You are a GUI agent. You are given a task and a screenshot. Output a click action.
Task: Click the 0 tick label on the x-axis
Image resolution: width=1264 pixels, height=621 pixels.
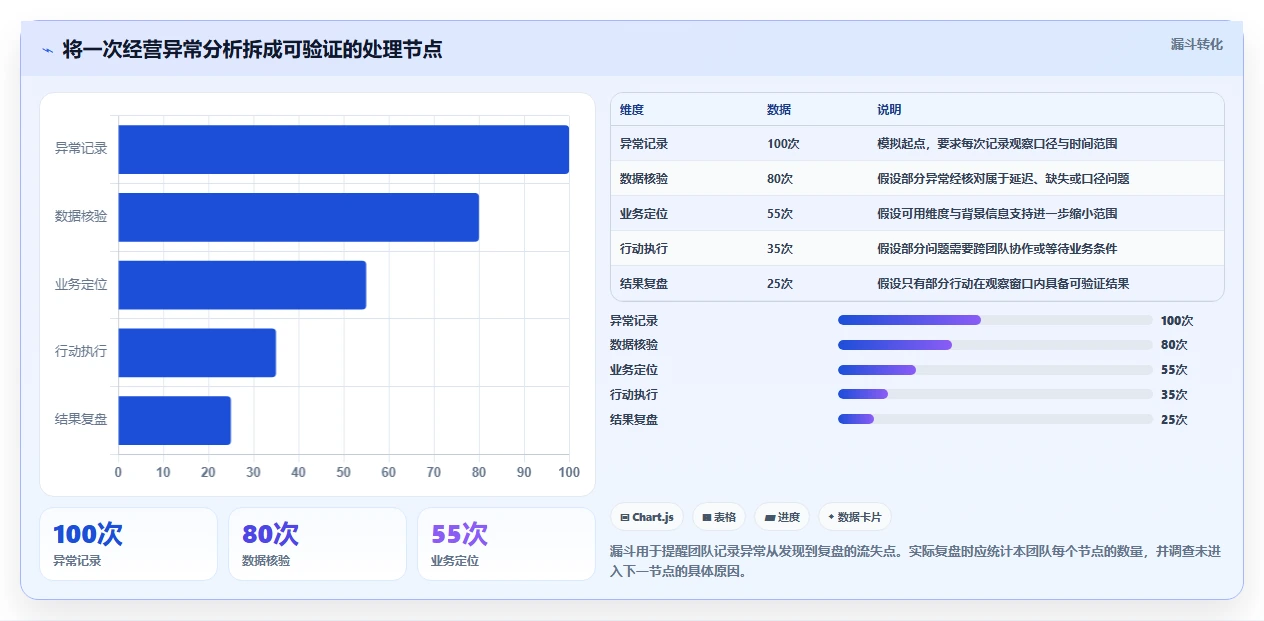click(x=118, y=472)
